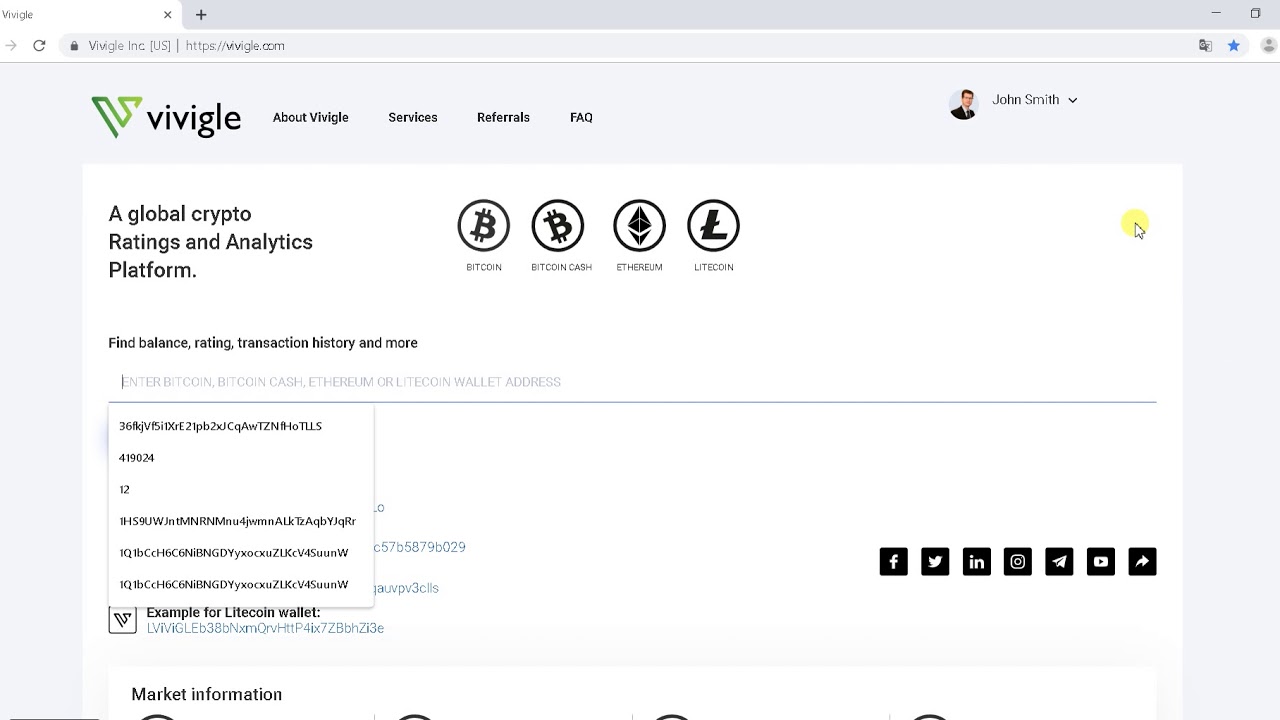
Task: Open the FAQ page
Action: pyautogui.click(x=581, y=117)
